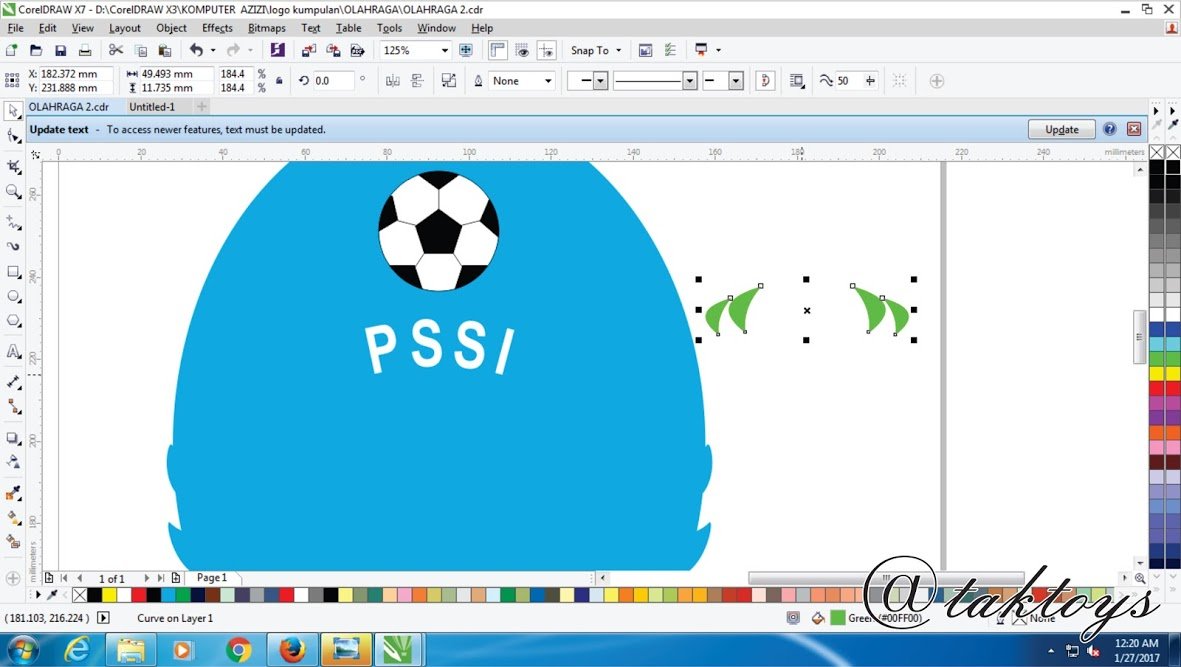The image size is (1181, 667).
Task: Select the Text tool in the toolbox
Action: click(13, 352)
